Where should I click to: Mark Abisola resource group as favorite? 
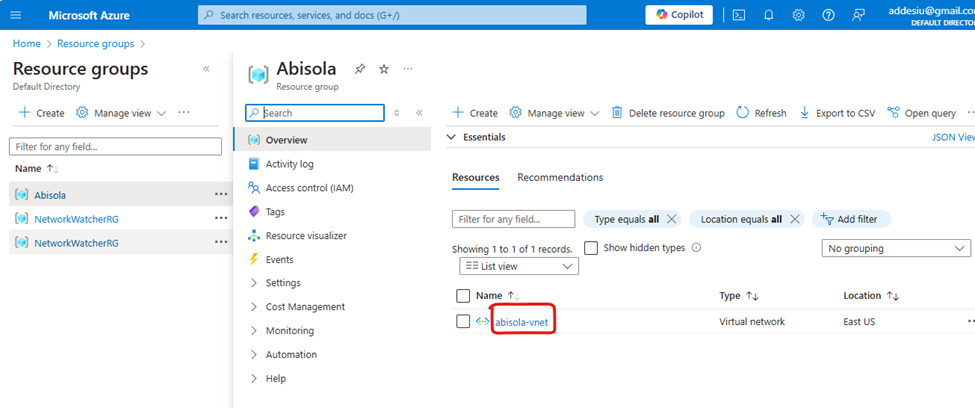(384, 69)
